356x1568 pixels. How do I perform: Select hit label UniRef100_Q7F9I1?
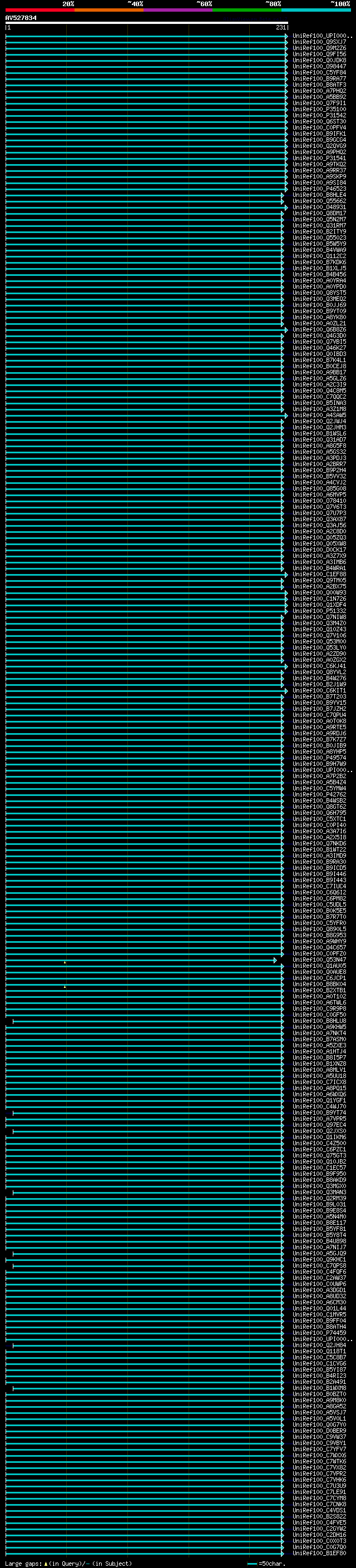point(319,103)
